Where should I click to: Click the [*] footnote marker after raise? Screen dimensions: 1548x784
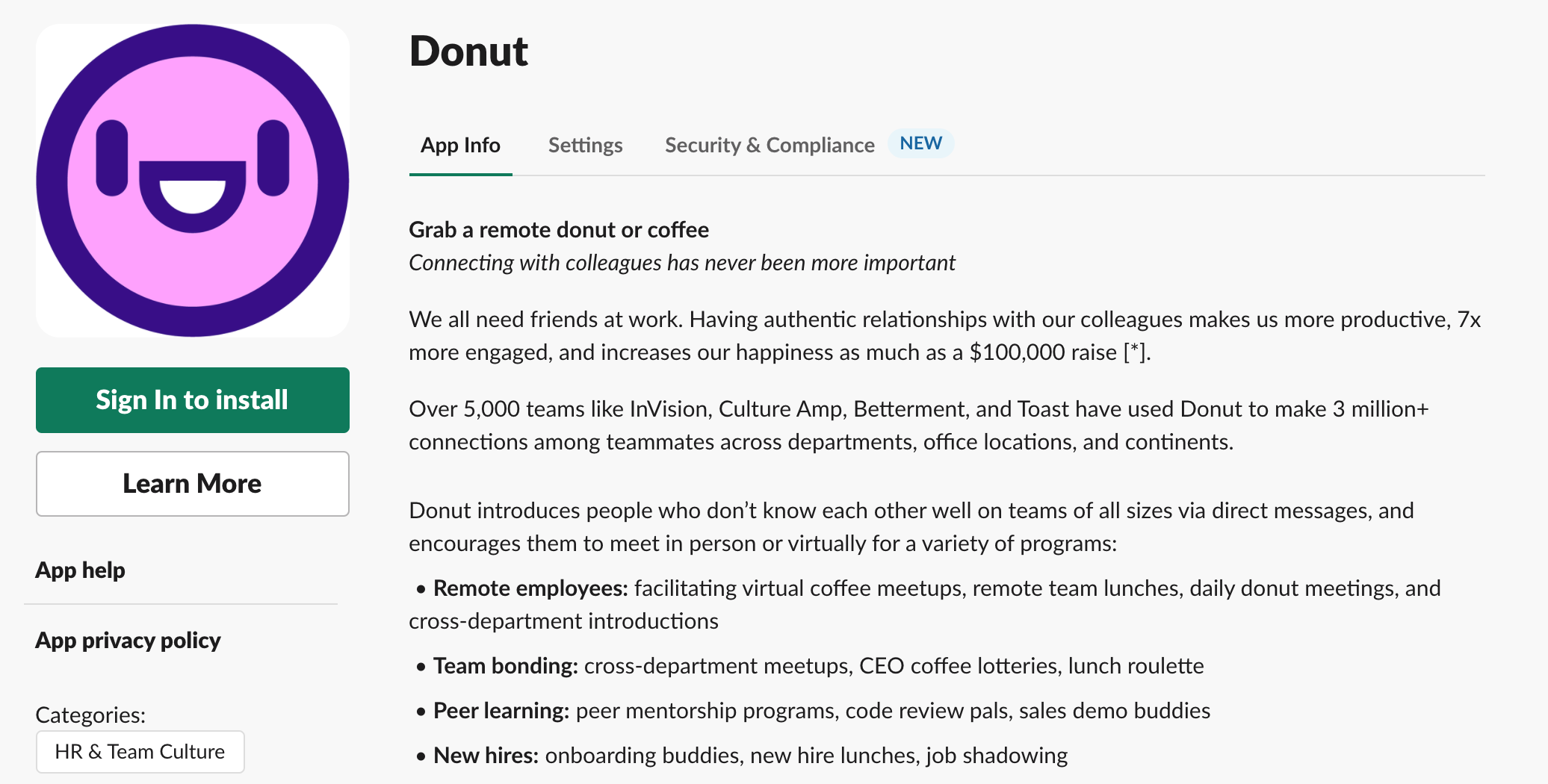tap(1135, 352)
